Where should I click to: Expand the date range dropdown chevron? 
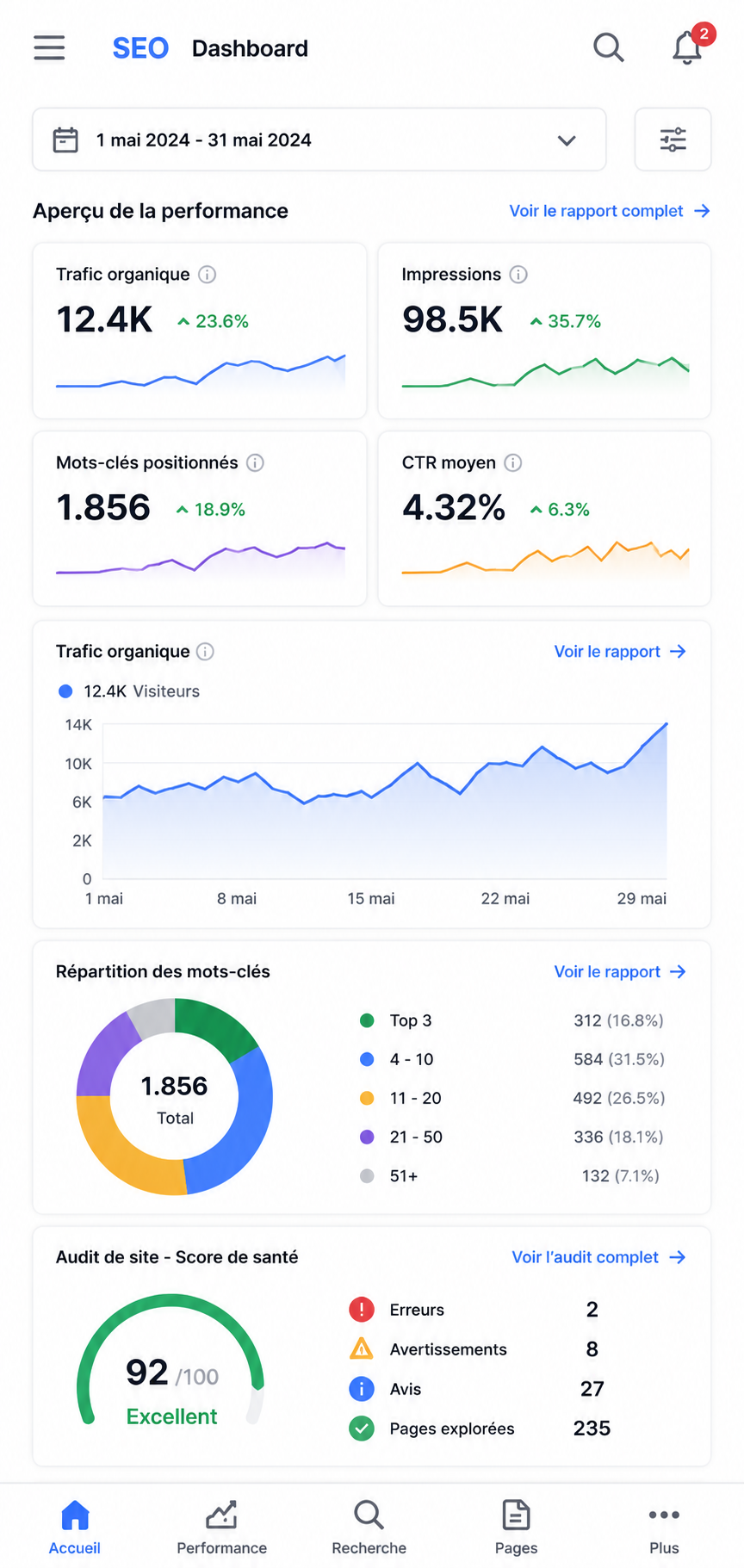[x=567, y=140]
